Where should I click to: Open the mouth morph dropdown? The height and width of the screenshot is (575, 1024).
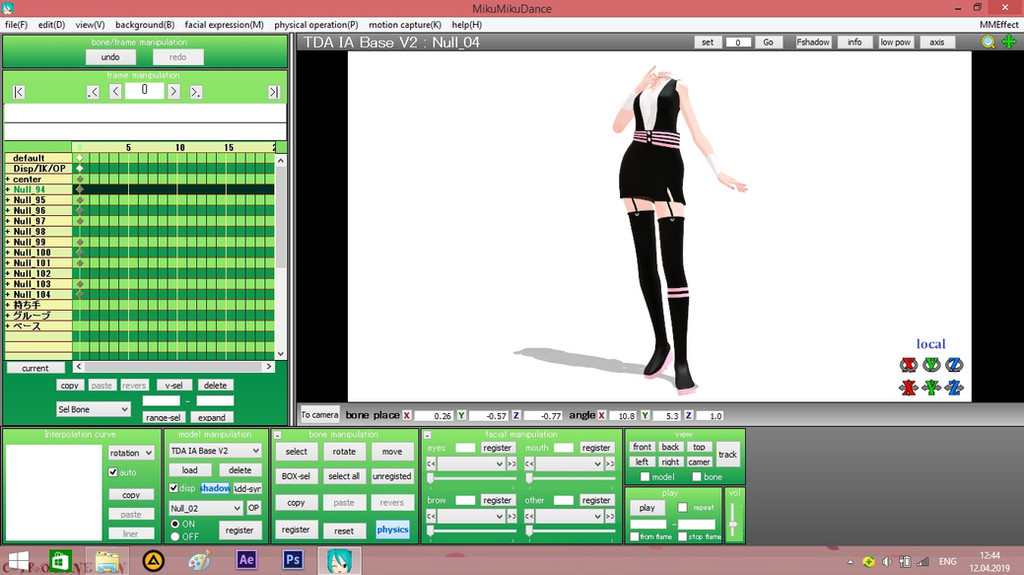[569, 464]
